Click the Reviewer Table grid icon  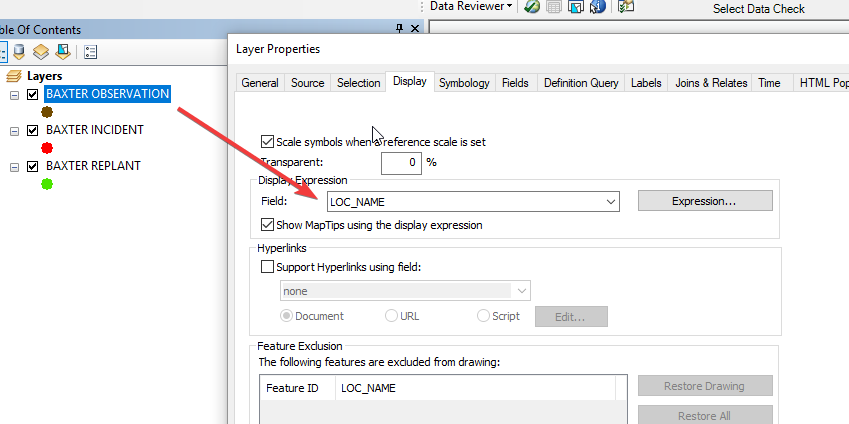point(553,7)
